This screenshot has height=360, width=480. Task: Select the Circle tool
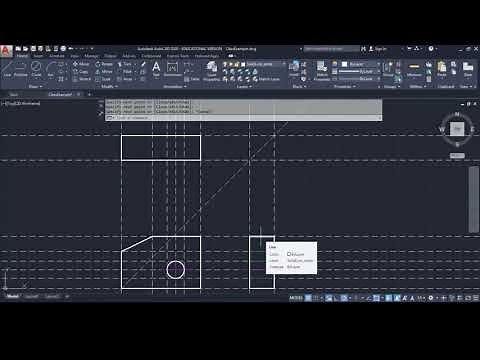36,69
